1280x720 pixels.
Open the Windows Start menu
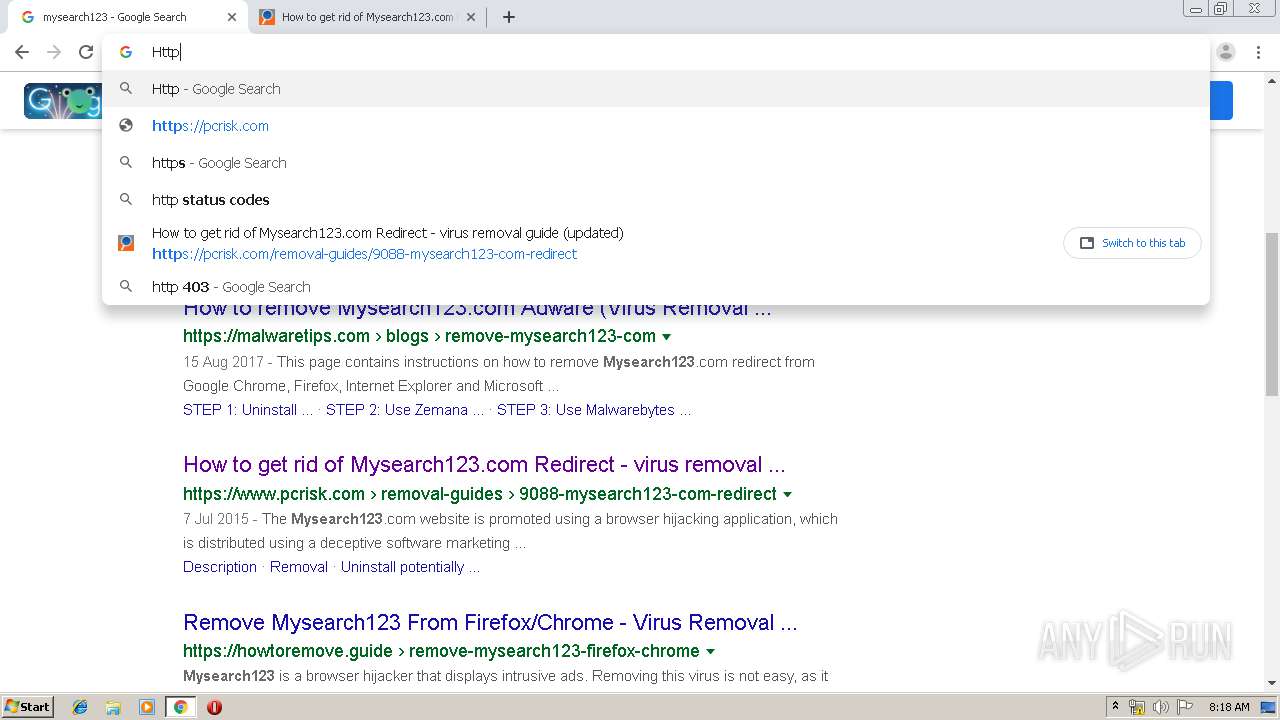pos(28,707)
